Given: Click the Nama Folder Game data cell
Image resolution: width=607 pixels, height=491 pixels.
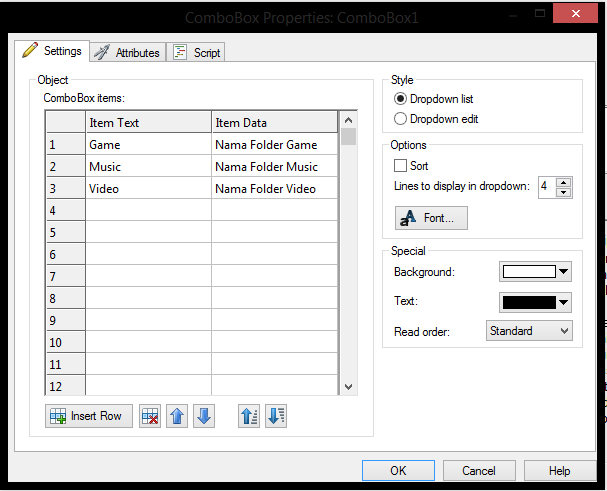Looking at the screenshot, I should (274, 144).
